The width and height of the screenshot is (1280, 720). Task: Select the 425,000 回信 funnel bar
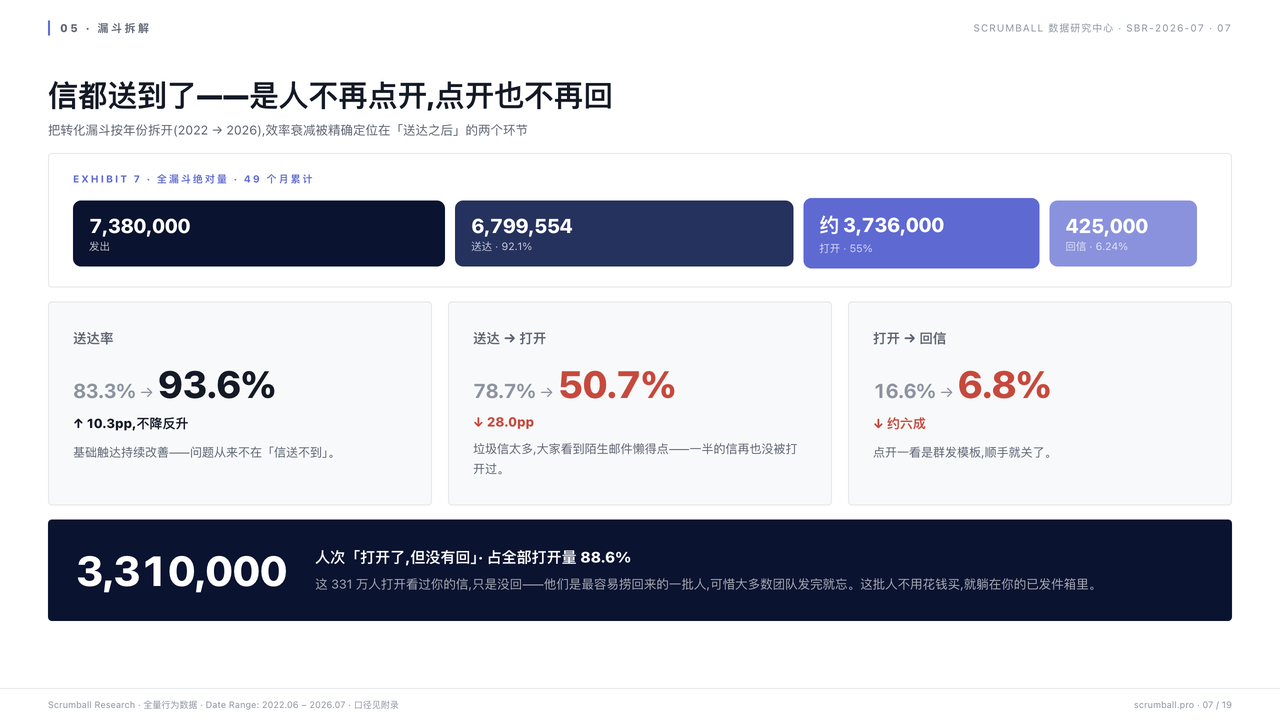(1123, 233)
